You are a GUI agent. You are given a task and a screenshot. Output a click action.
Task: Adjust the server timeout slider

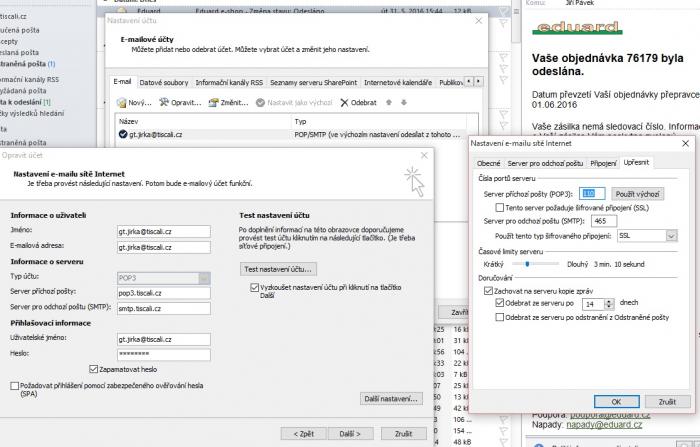[x=527, y=264]
